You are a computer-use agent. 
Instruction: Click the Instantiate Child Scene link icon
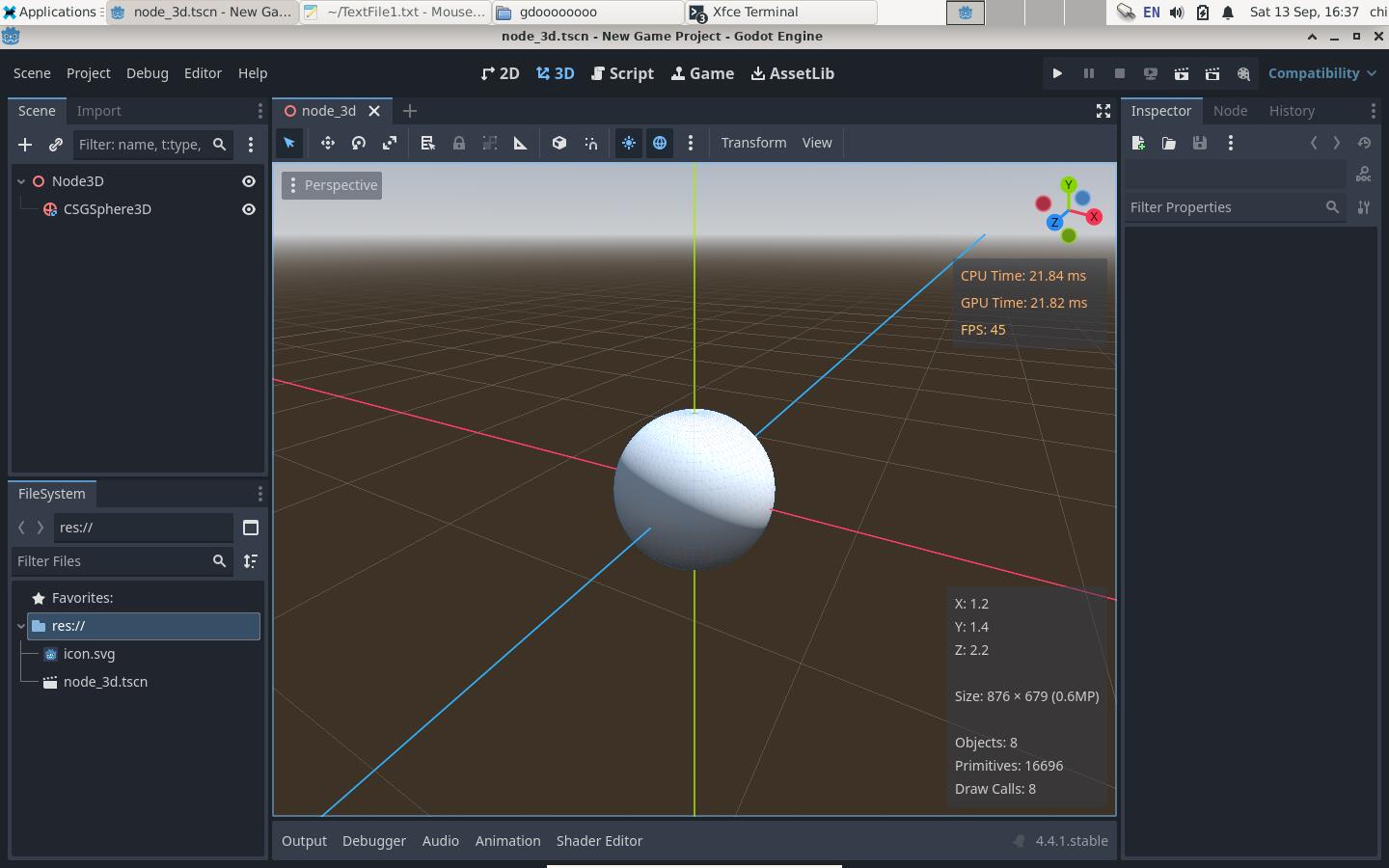(56, 145)
